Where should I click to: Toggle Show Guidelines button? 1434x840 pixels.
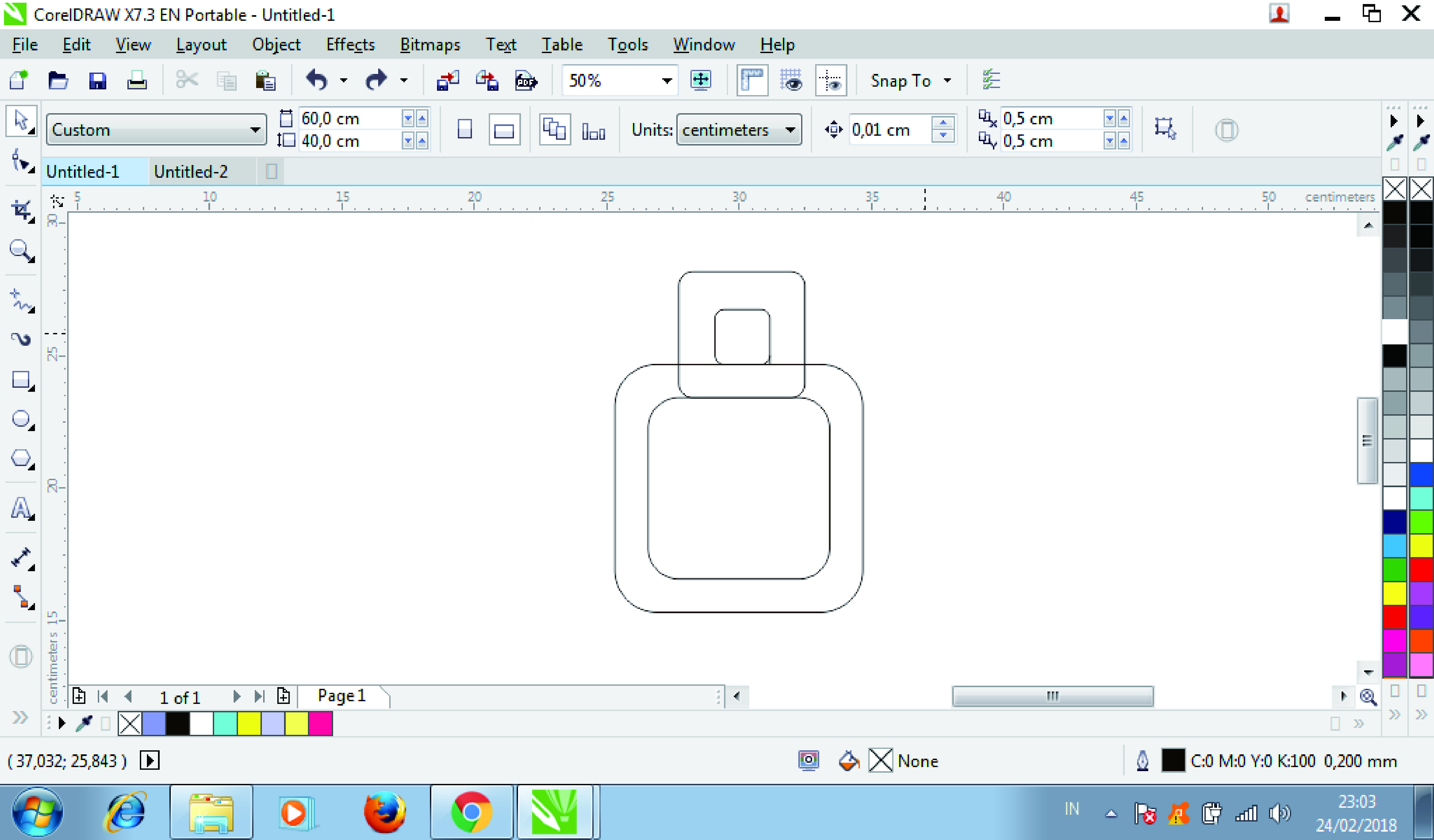click(x=830, y=81)
